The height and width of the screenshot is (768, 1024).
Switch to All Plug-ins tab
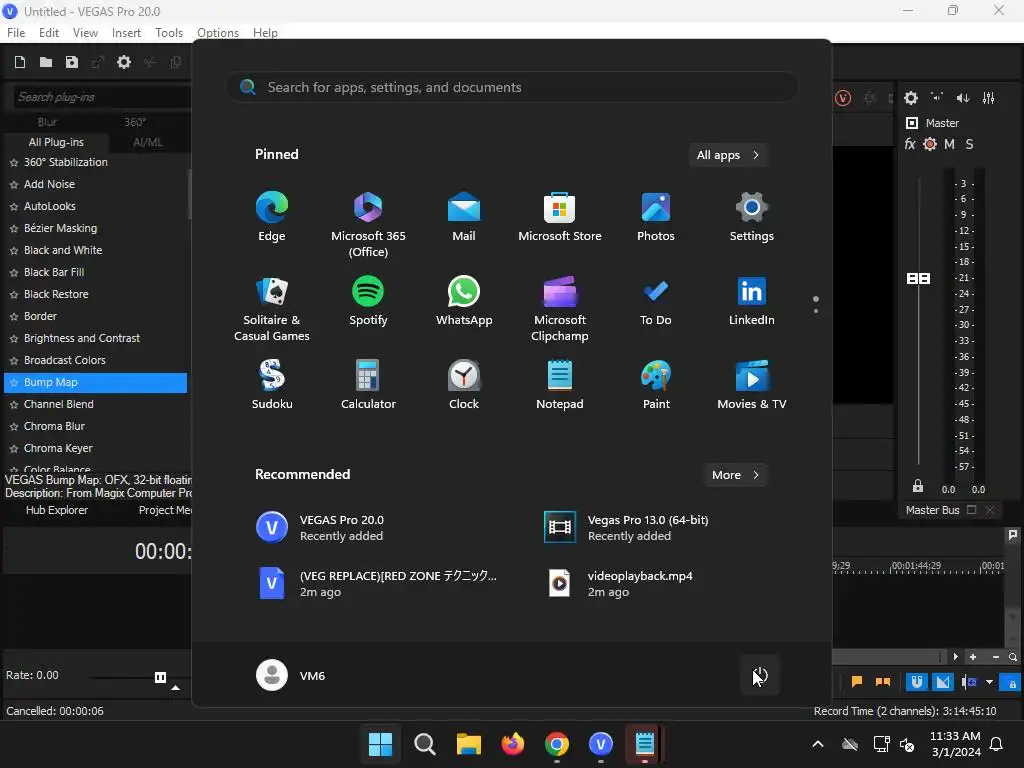point(56,142)
